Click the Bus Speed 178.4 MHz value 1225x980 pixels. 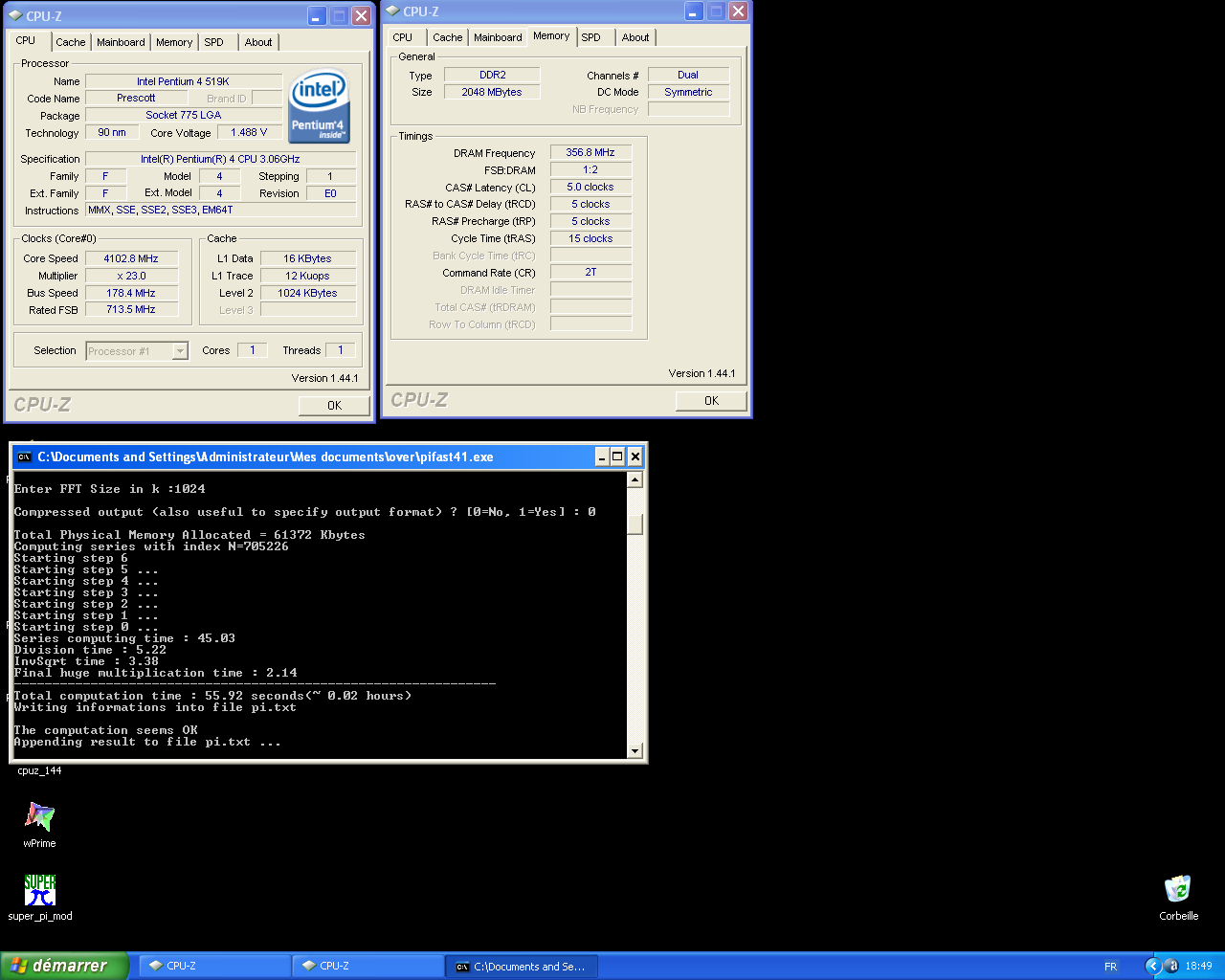(x=131, y=293)
